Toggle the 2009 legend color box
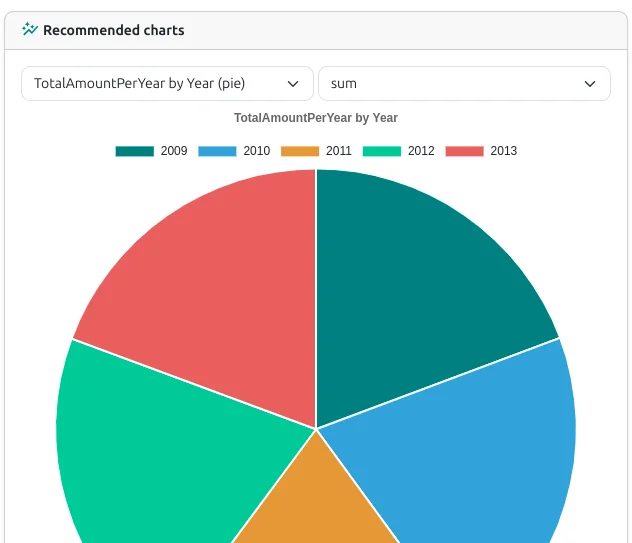Image resolution: width=632 pixels, height=543 pixels. [135, 151]
